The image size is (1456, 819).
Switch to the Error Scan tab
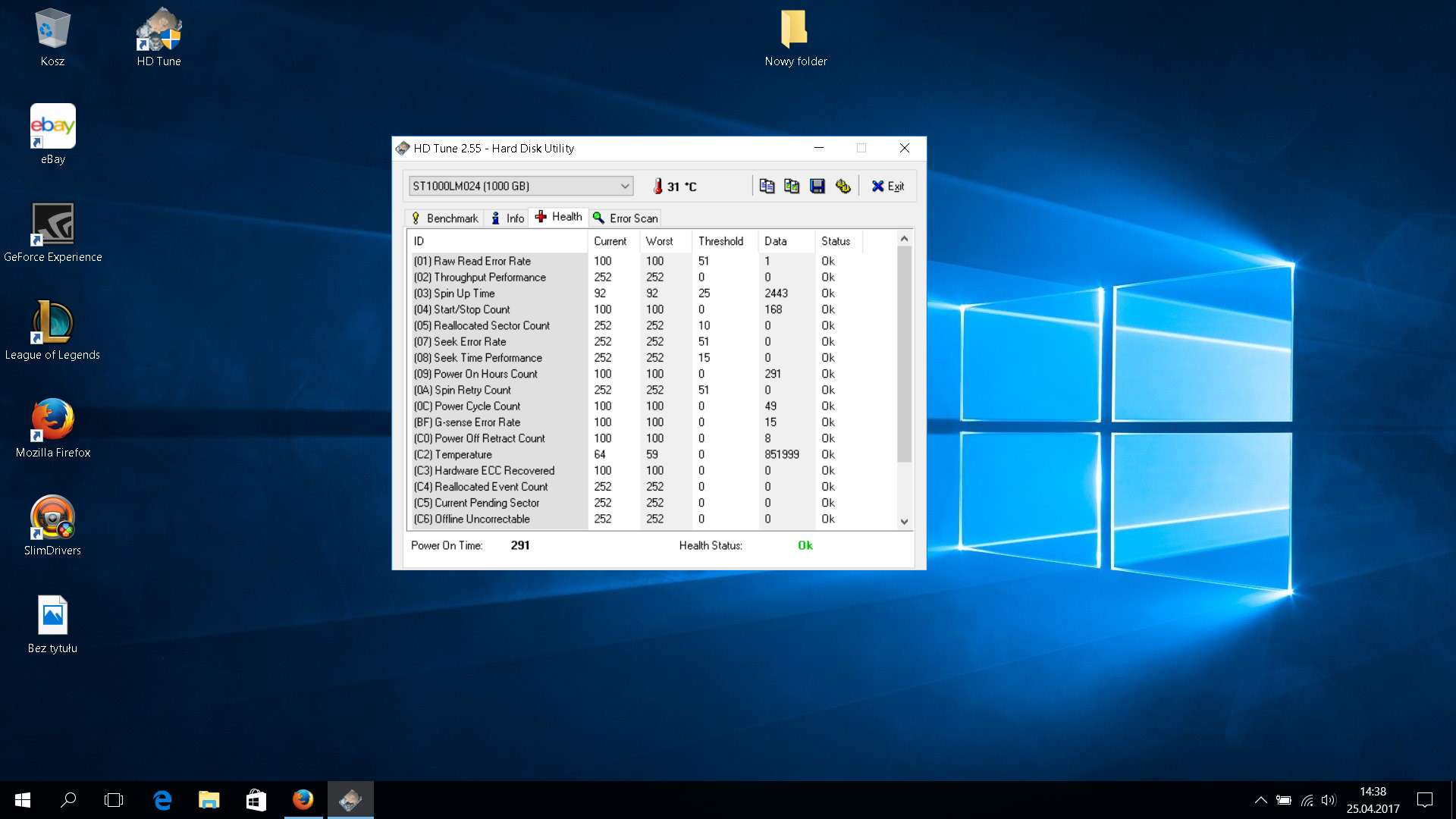pos(626,218)
